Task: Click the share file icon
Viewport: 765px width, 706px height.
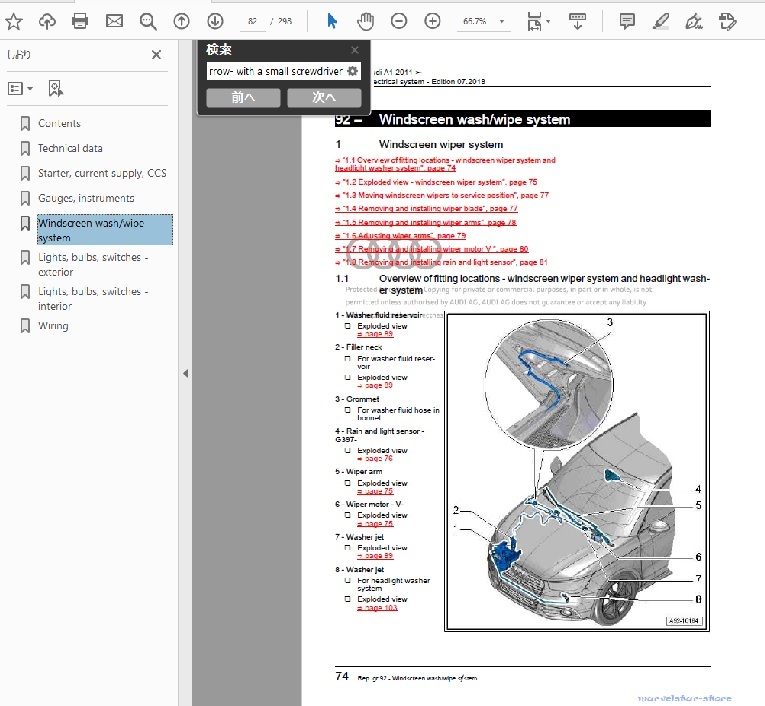Action: pos(727,22)
